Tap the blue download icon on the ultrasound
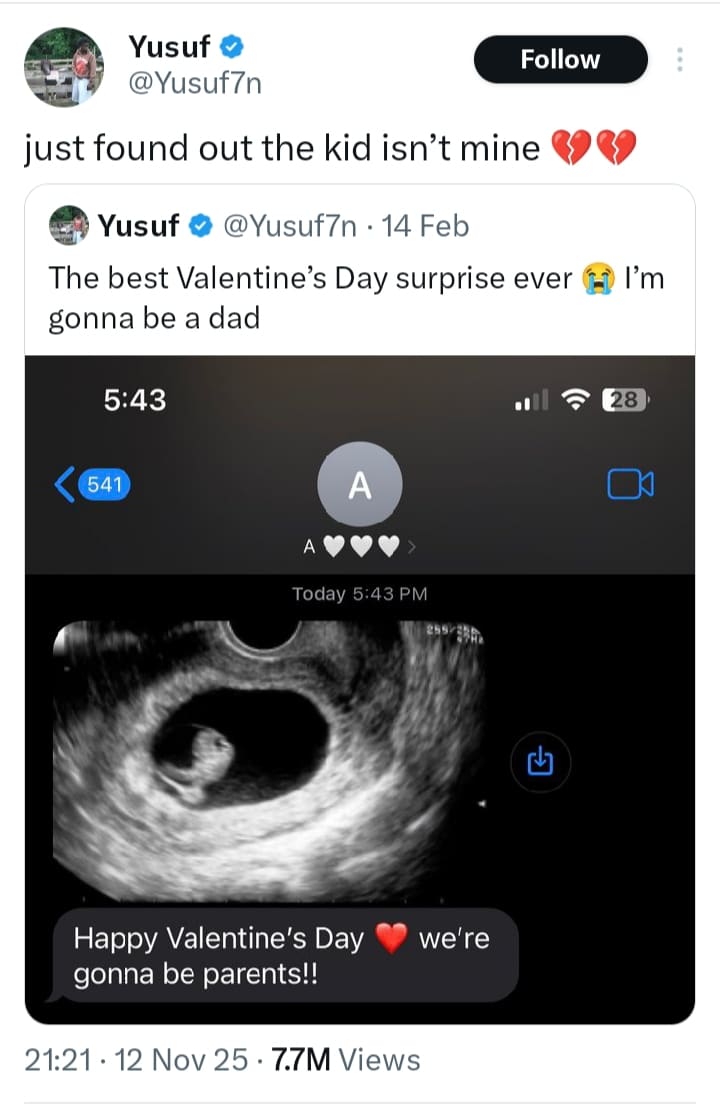Screen dimensions: 720x1104 pos(539,762)
